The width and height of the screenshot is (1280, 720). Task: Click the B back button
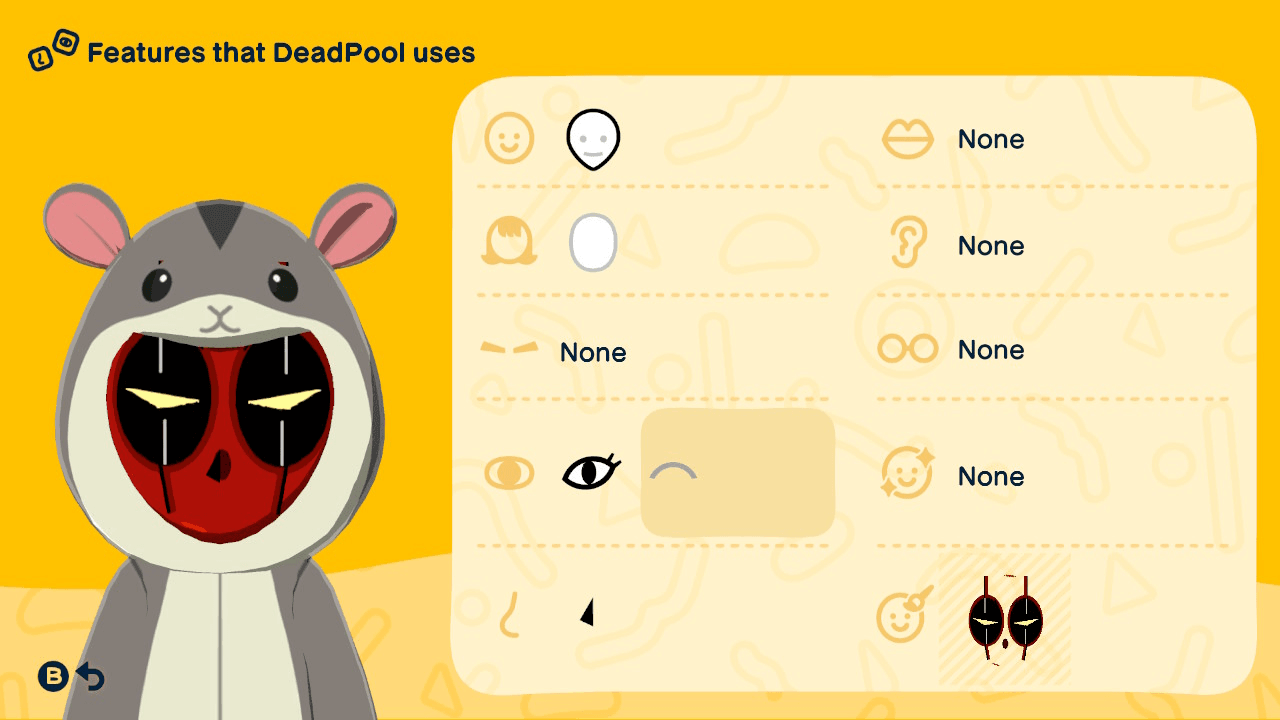pyautogui.click(x=53, y=677)
